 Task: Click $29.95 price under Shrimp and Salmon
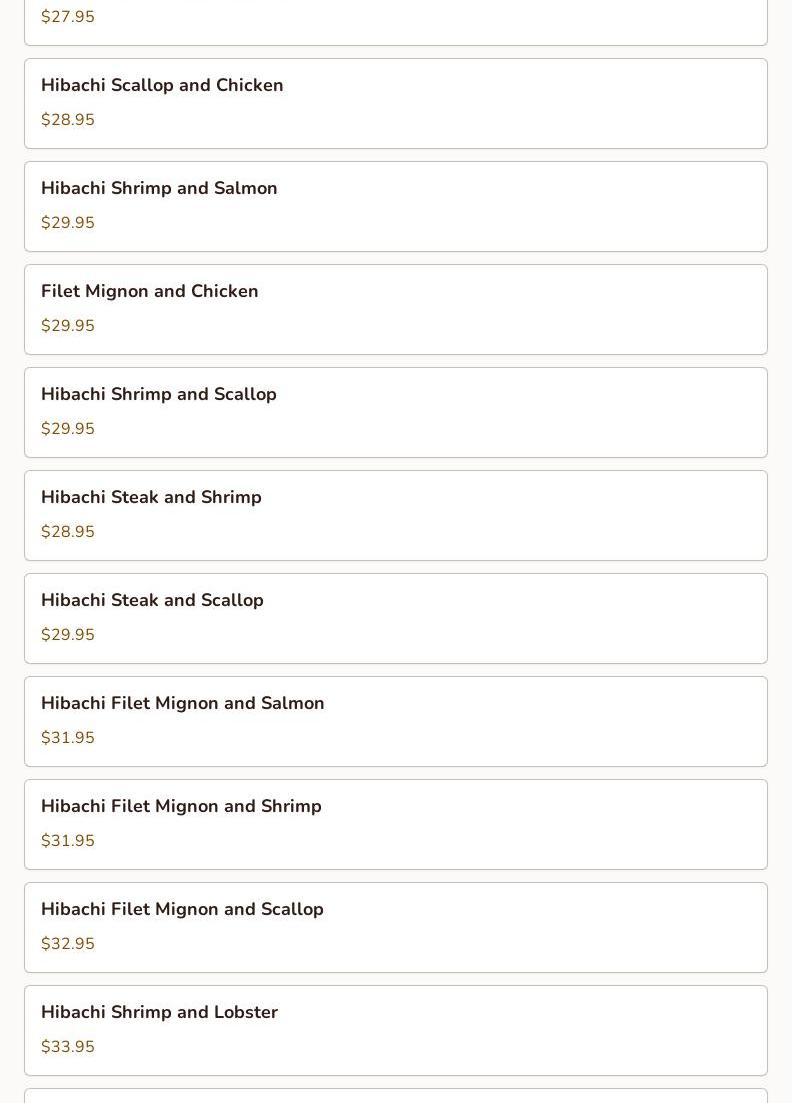[x=68, y=223]
